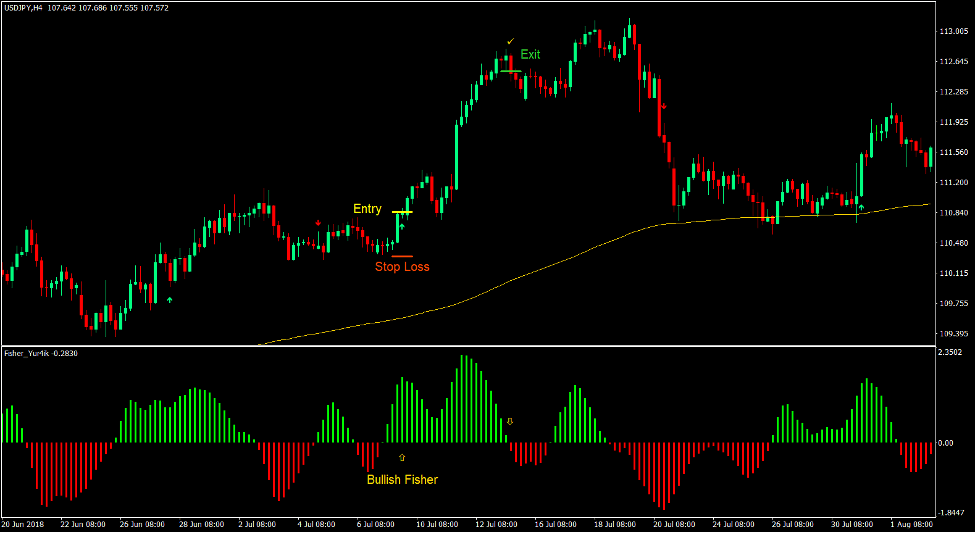Select the 112.285 price axis label
This screenshot has width=977, height=533.
[953, 92]
